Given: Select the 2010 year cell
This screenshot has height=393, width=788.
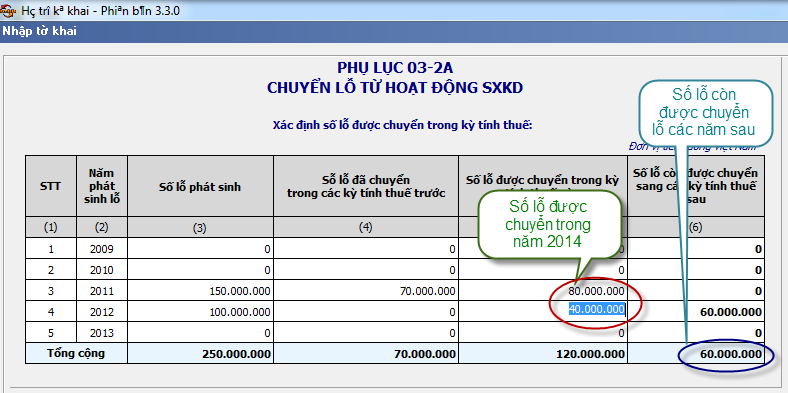Looking at the screenshot, I should click(x=102, y=270).
